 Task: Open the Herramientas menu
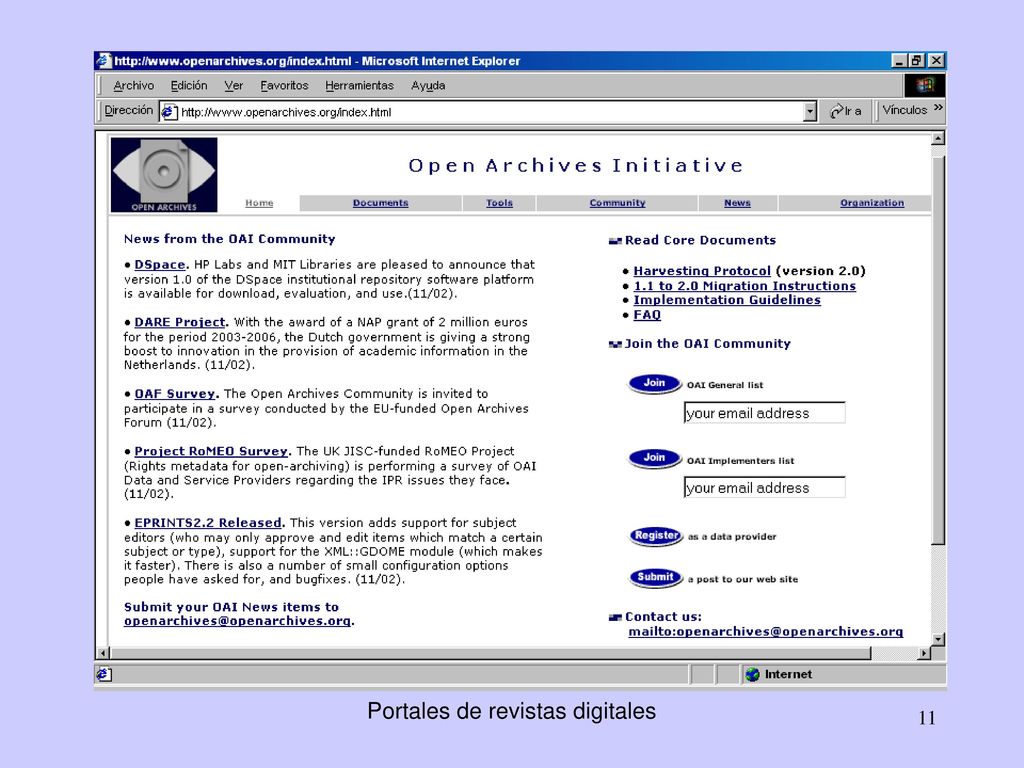pos(359,86)
